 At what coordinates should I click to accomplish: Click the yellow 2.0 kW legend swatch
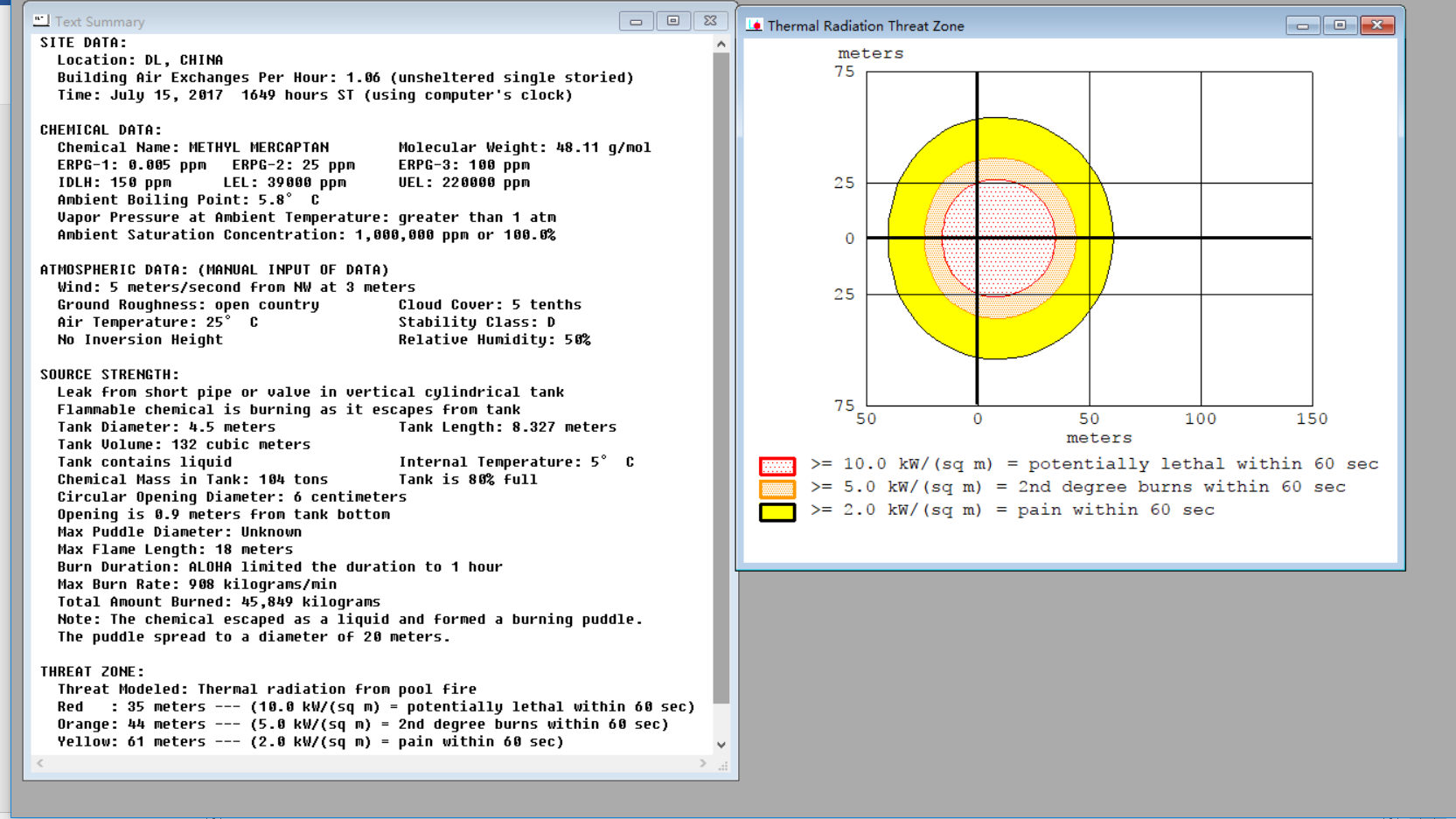(x=777, y=512)
